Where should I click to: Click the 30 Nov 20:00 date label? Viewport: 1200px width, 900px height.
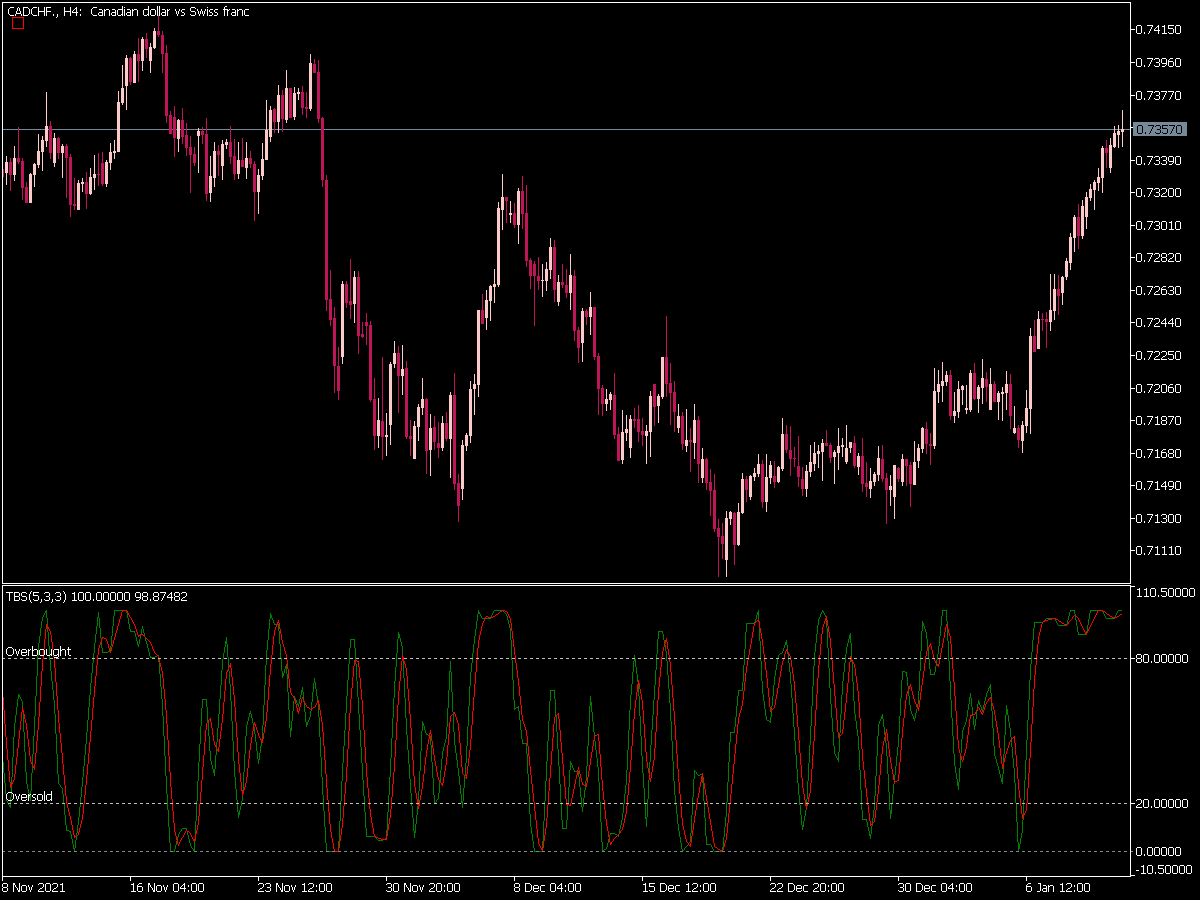tap(423, 887)
